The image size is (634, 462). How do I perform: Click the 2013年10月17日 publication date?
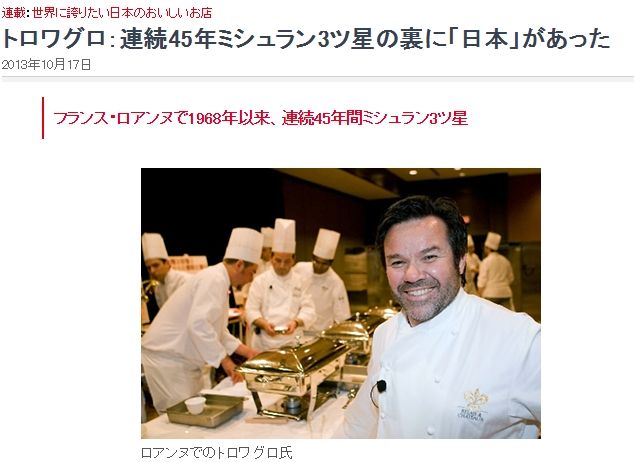click(46, 64)
